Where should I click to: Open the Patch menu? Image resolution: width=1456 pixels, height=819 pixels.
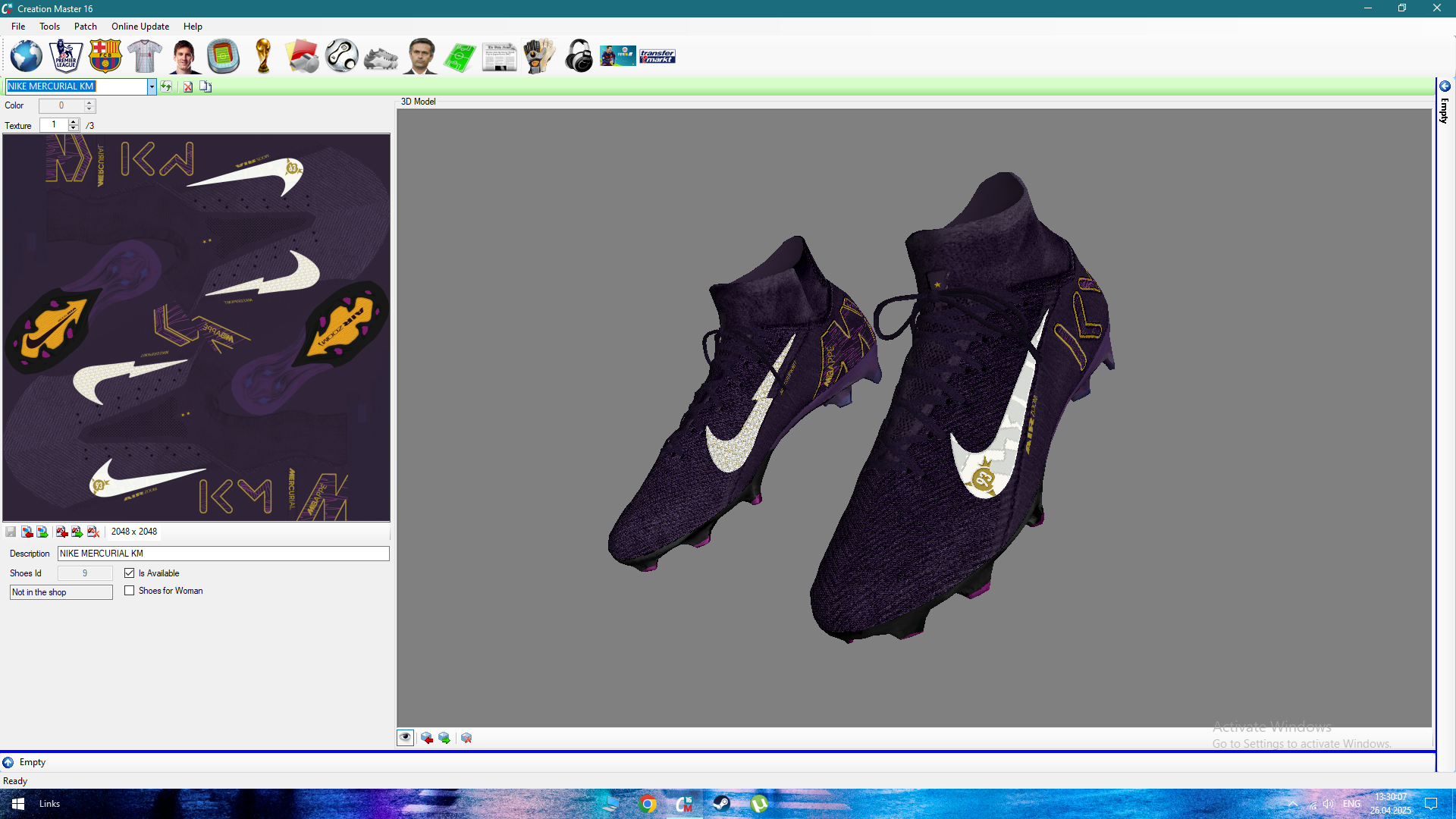[86, 27]
